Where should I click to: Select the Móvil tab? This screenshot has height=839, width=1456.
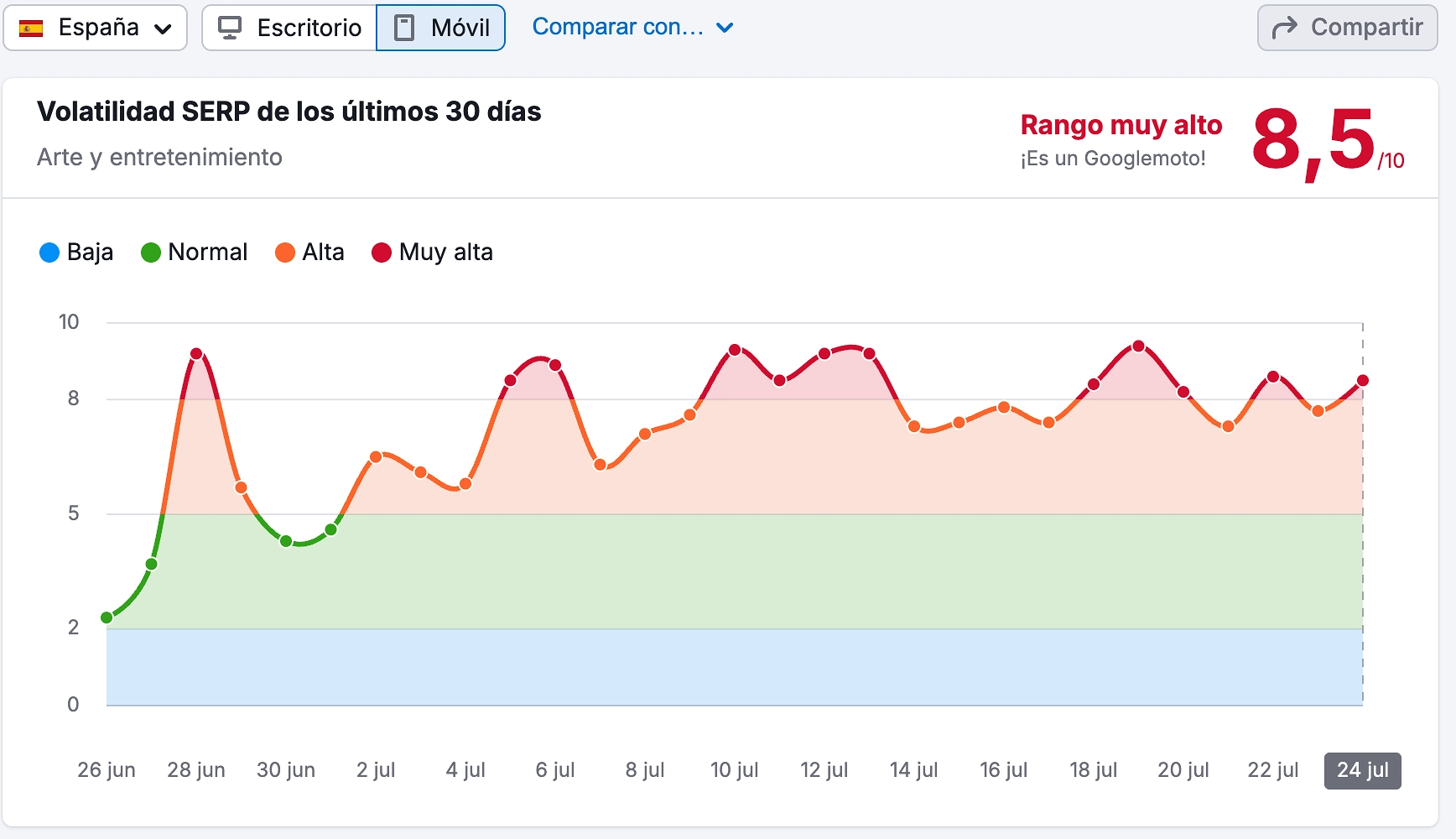pos(440,27)
